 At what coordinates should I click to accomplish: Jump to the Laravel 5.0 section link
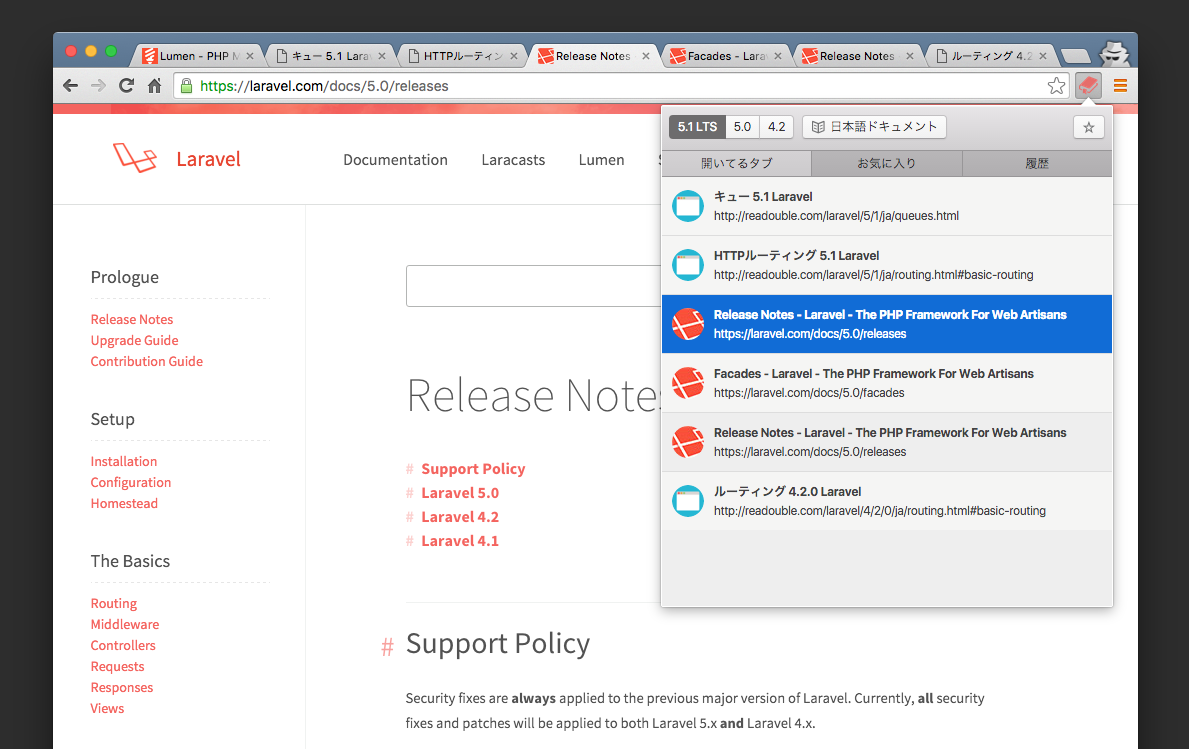[460, 493]
